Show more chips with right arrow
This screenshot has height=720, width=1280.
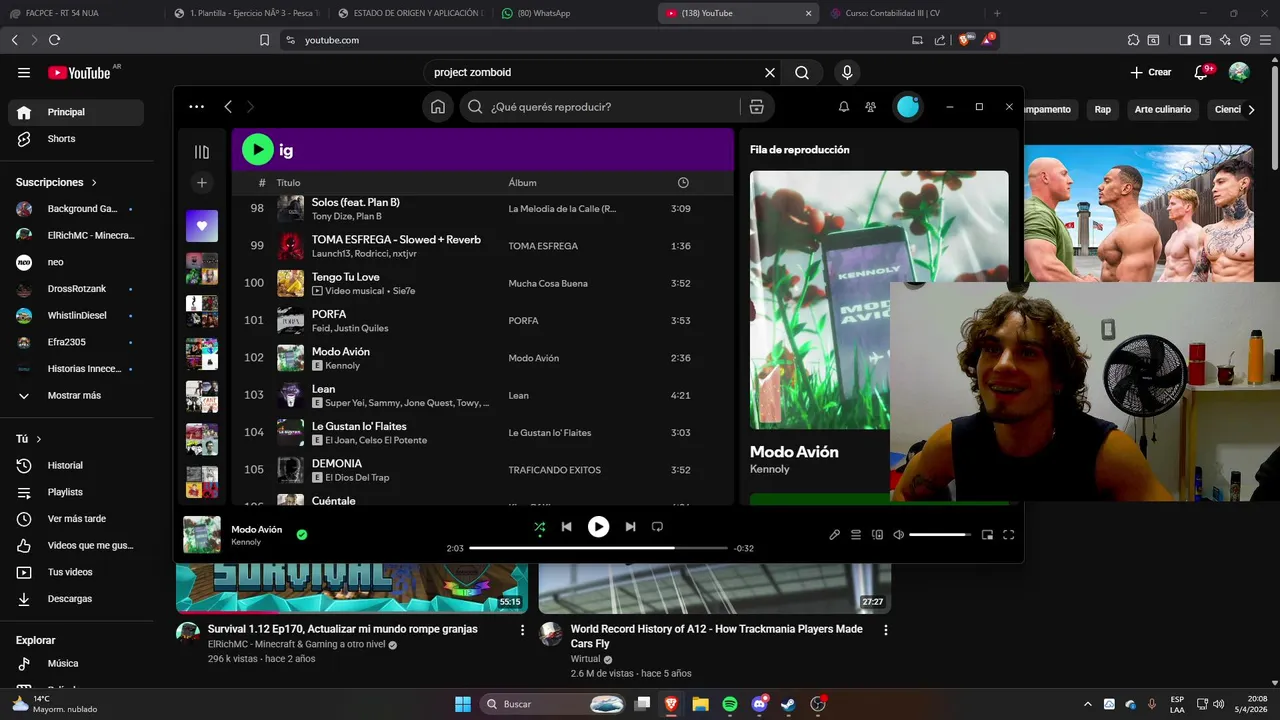click(1251, 109)
